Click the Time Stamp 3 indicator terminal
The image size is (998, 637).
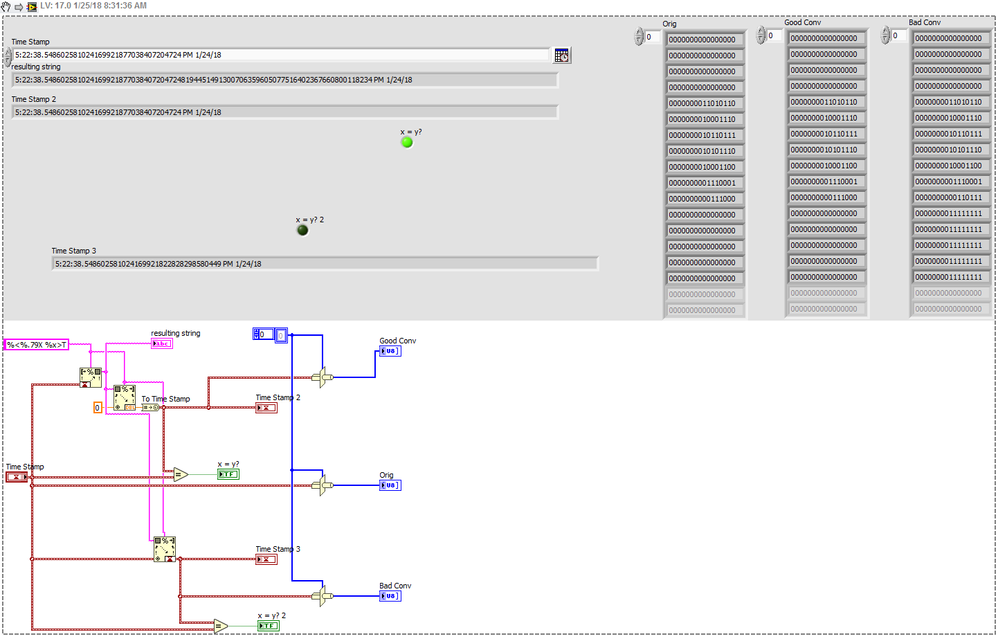pyautogui.click(x=266, y=559)
